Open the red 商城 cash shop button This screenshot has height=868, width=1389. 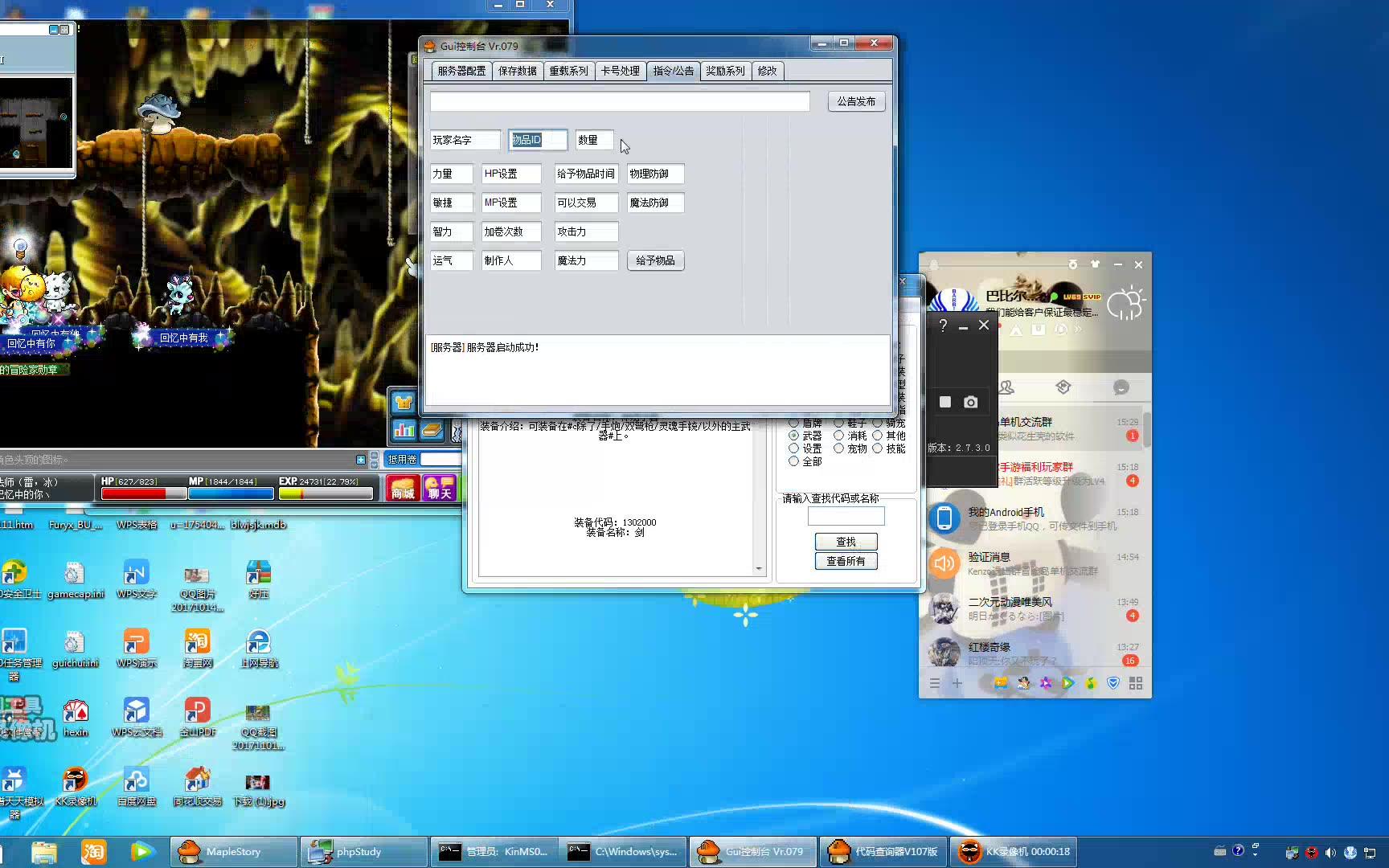(x=403, y=488)
